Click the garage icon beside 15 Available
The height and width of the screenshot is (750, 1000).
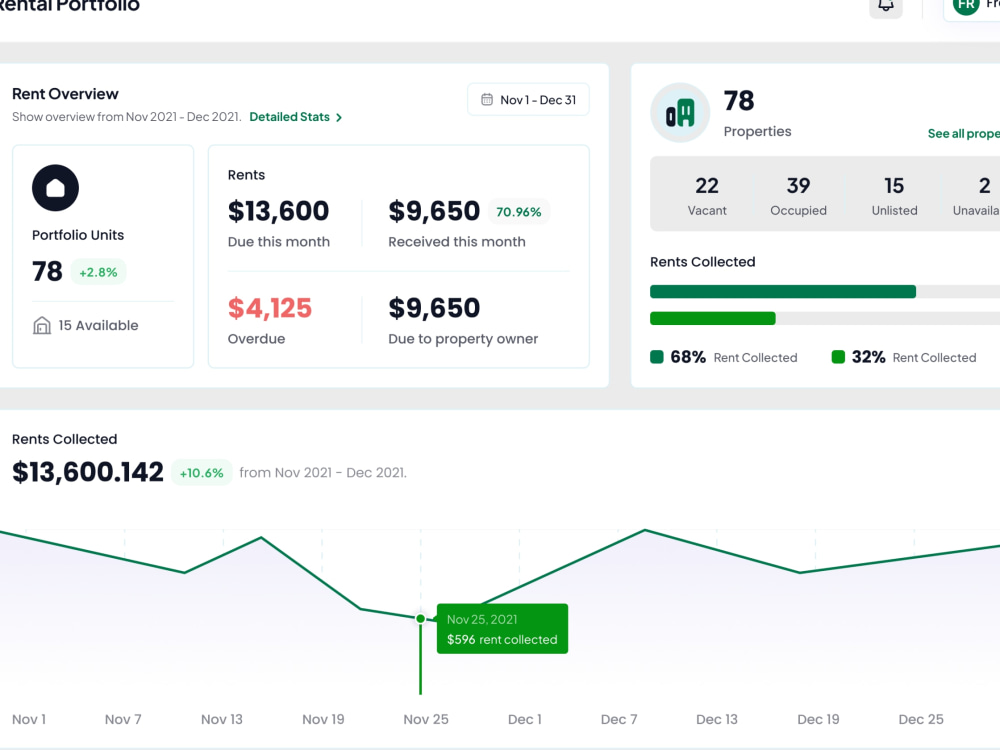41,325
